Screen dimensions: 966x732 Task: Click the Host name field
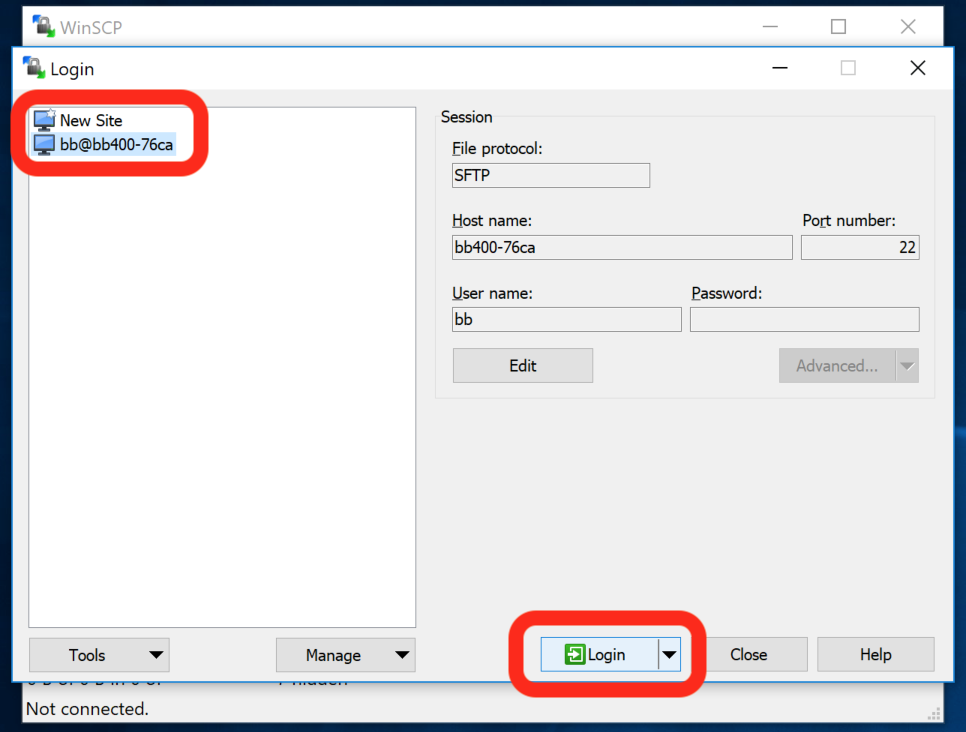(x=622, y=248)
